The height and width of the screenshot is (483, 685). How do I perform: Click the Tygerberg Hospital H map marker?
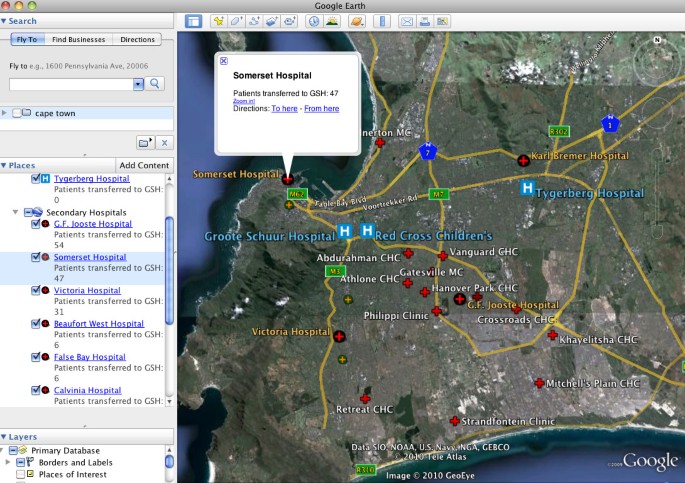coord(527,188)
